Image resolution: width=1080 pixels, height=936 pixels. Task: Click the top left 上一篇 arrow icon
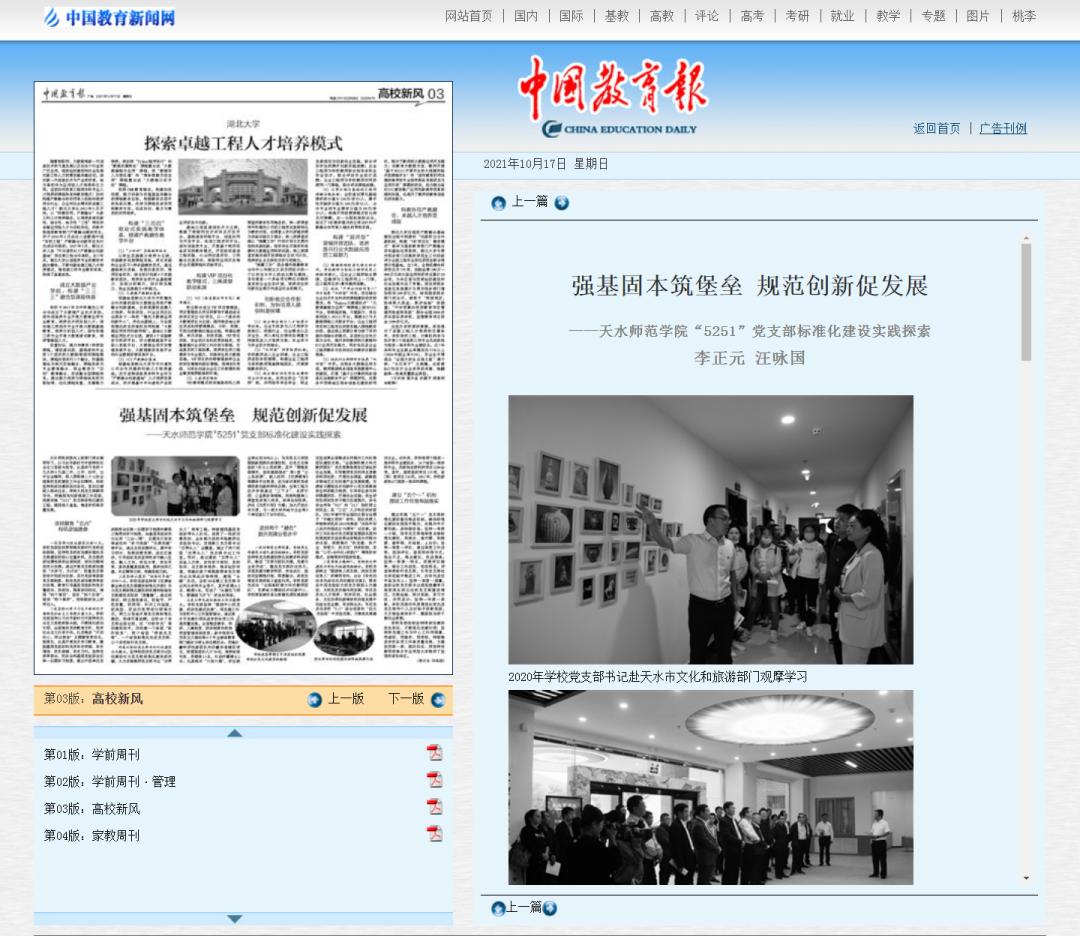(499, 203)
